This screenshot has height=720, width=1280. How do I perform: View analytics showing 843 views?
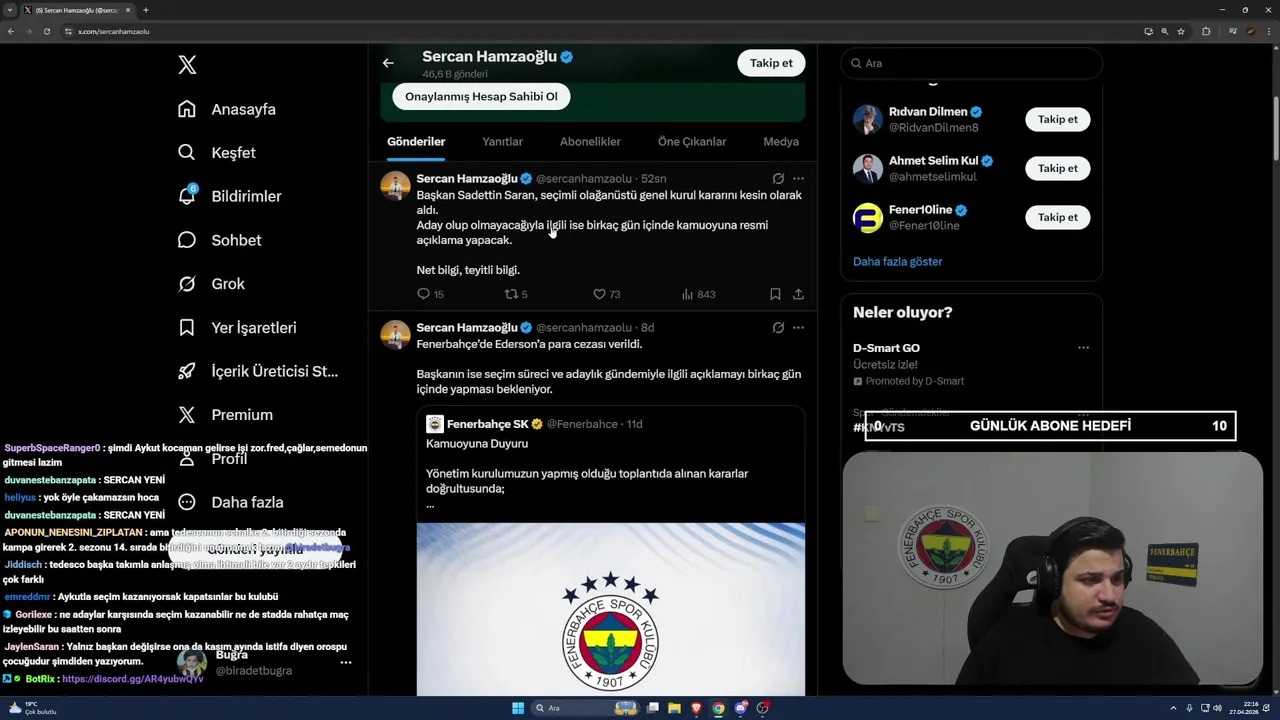[x=698, y=294]
